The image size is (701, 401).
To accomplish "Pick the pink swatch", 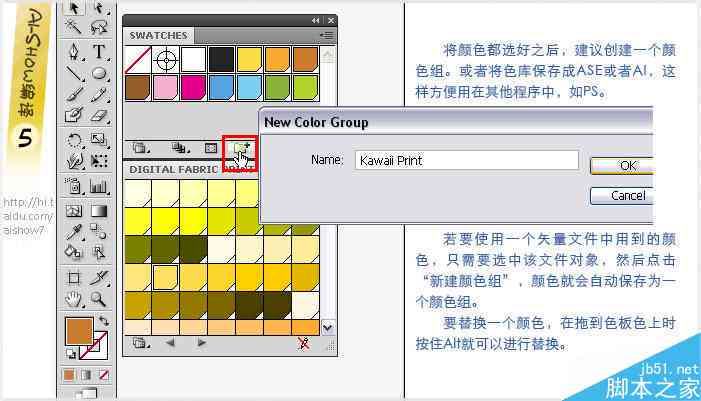I will coord(165,87).
